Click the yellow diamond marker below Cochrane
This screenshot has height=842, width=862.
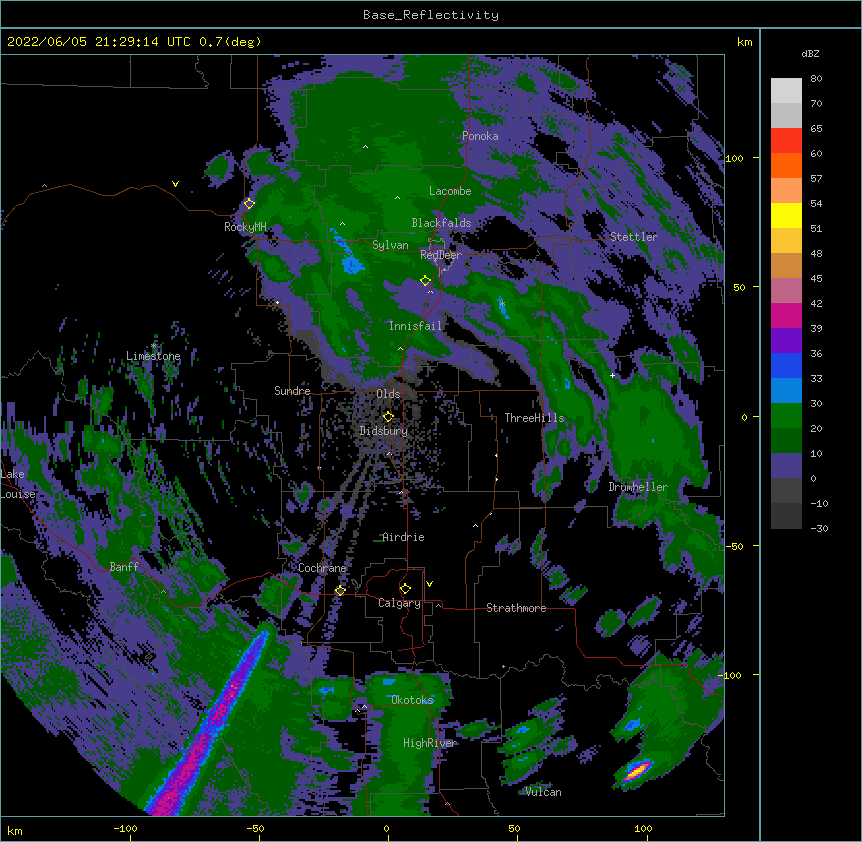[340, 590]
